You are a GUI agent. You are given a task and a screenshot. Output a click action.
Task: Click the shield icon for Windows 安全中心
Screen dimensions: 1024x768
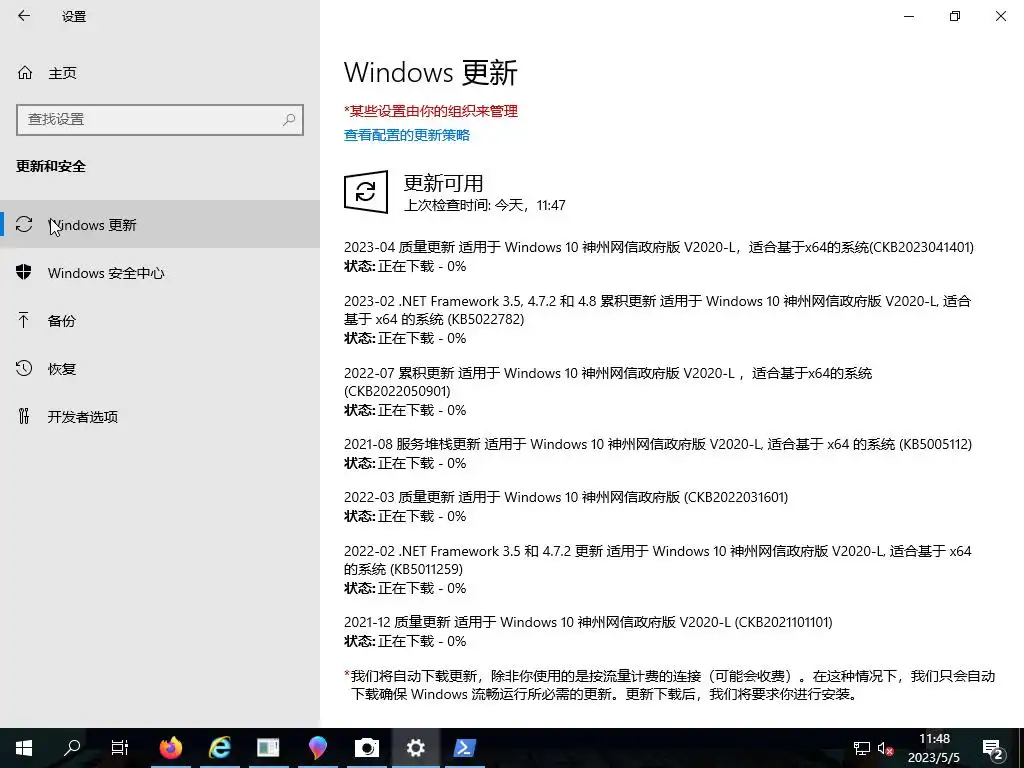coord(24,272)
